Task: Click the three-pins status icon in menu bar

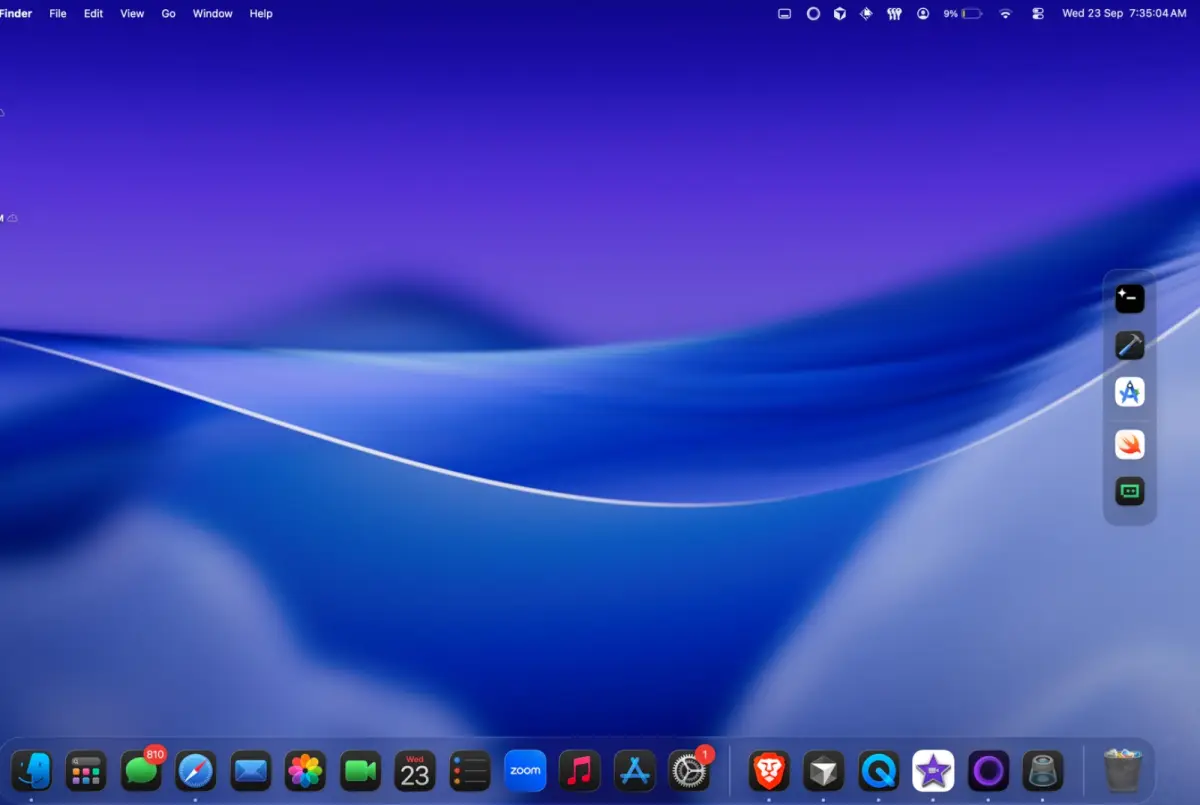Action: pos(894,14)
